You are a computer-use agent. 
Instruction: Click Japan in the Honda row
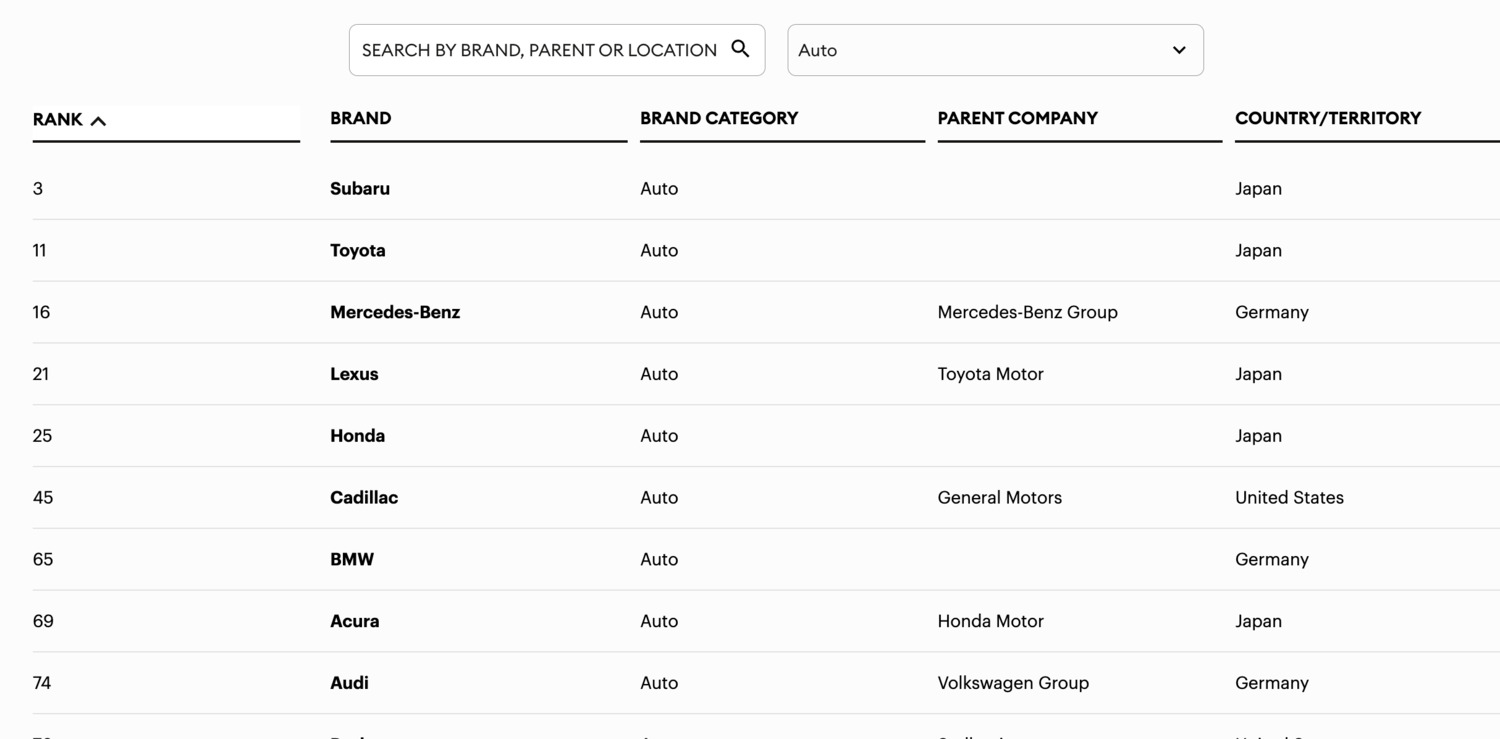[x=1258, y=436]
